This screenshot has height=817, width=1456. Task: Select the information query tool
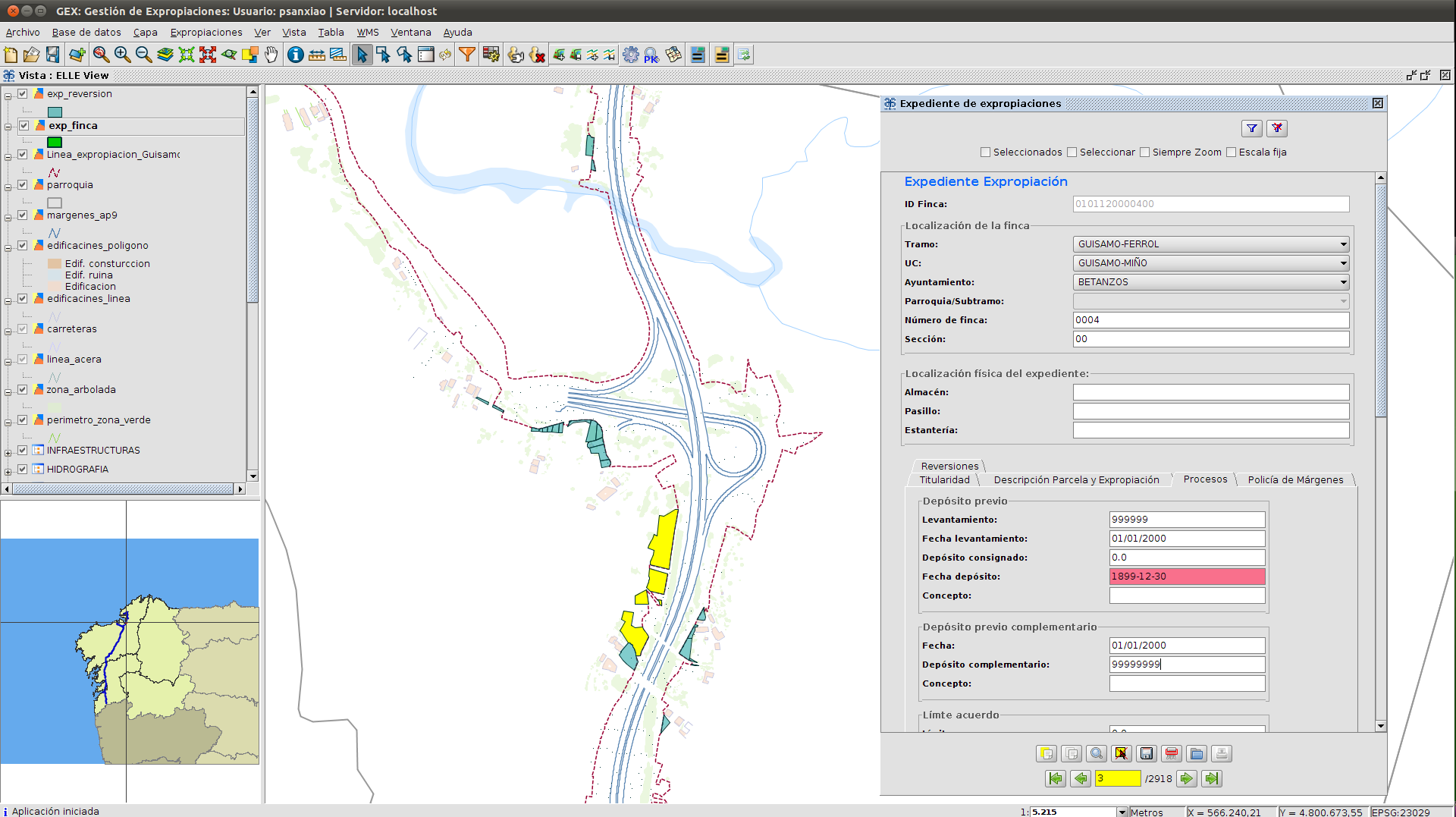[296, 55]
